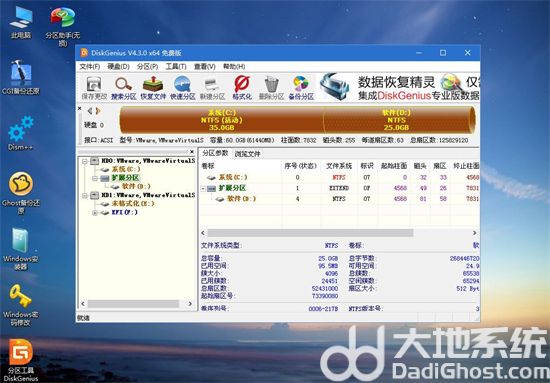The width and height of the screenshot is (550, 383).
Task: Switch to the 分区参数 tab
Action: 215,153
